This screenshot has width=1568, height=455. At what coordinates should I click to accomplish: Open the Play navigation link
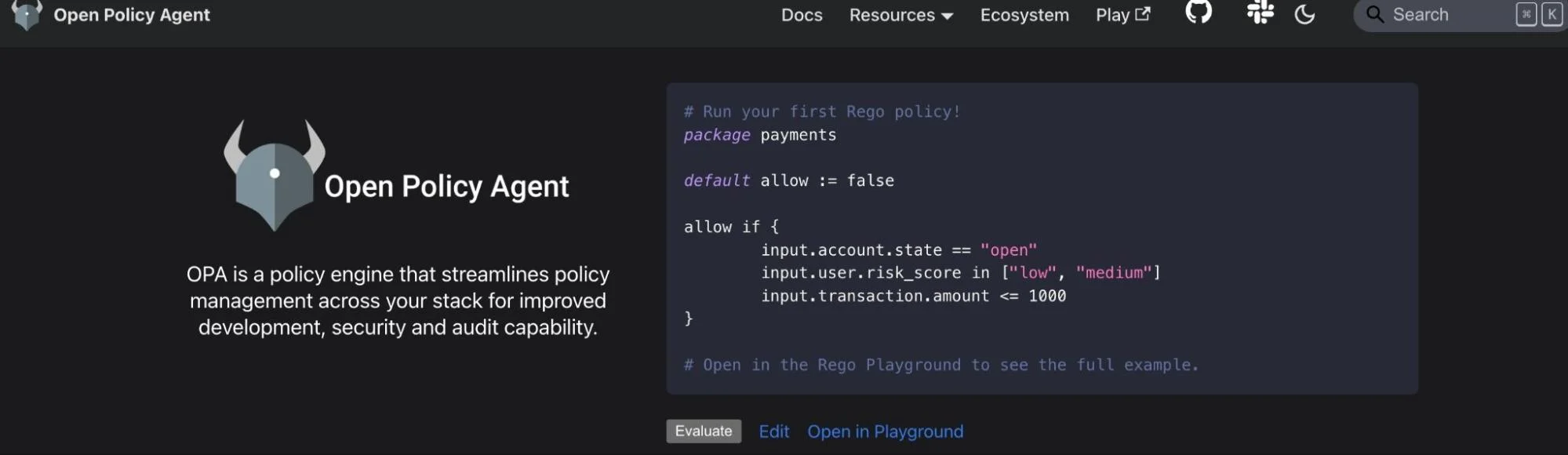tap(1122, 15)
